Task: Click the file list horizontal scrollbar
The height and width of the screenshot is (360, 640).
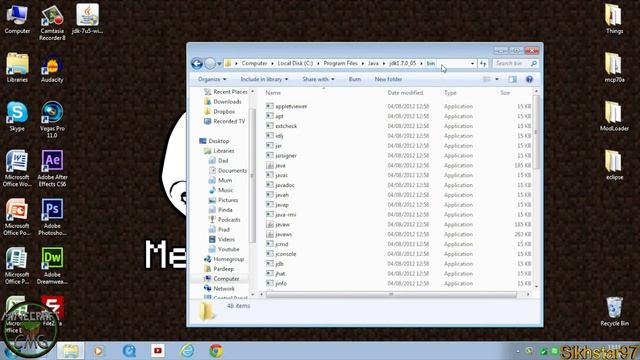Action: click(x=391, y=294)
